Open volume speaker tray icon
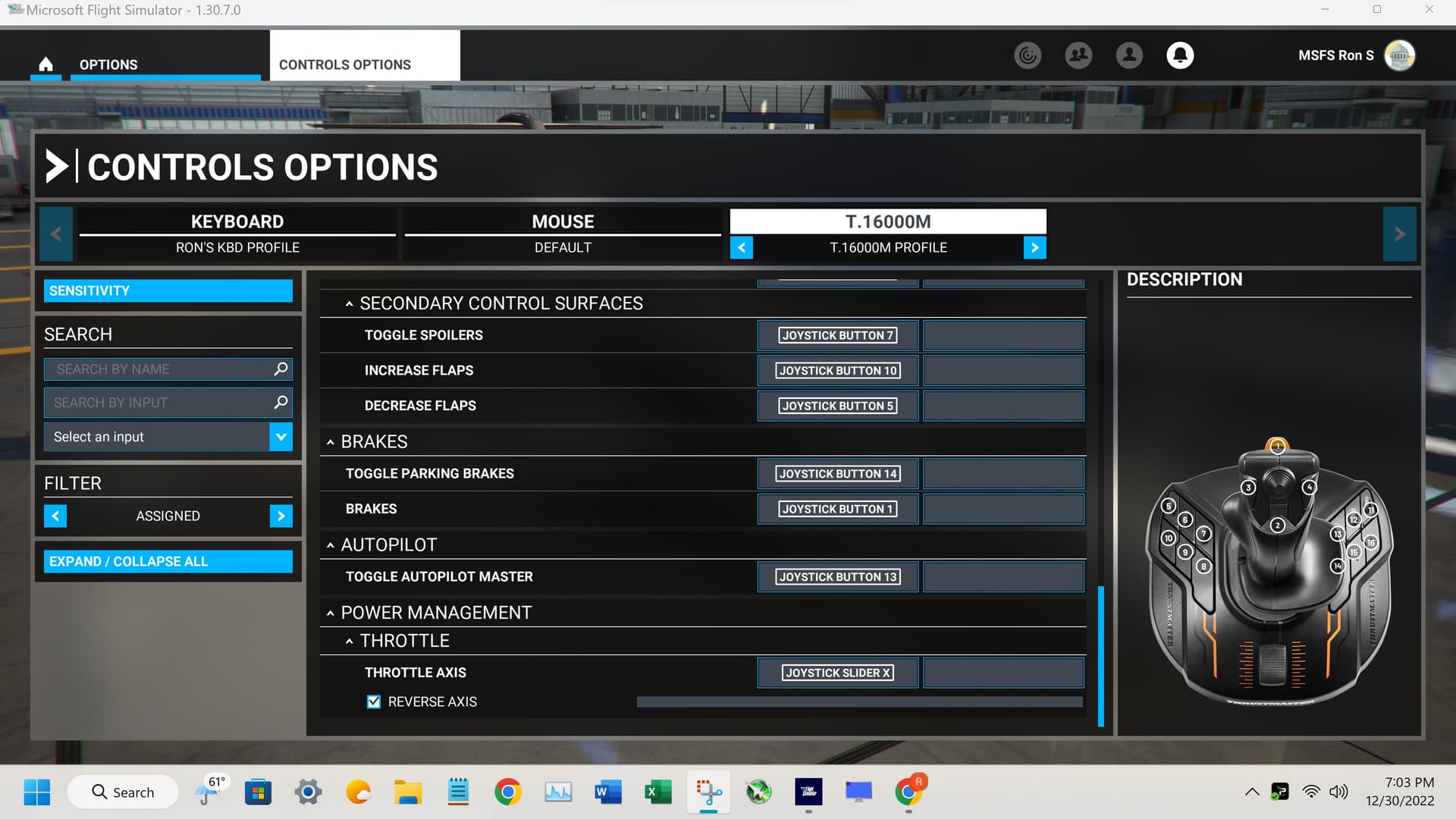Screen dimensions: 1456x819 [1338, 792]
